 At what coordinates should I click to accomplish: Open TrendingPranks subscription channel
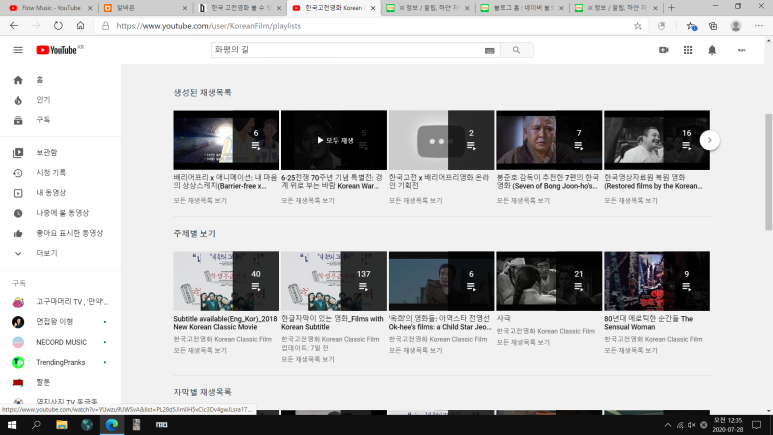60,362
